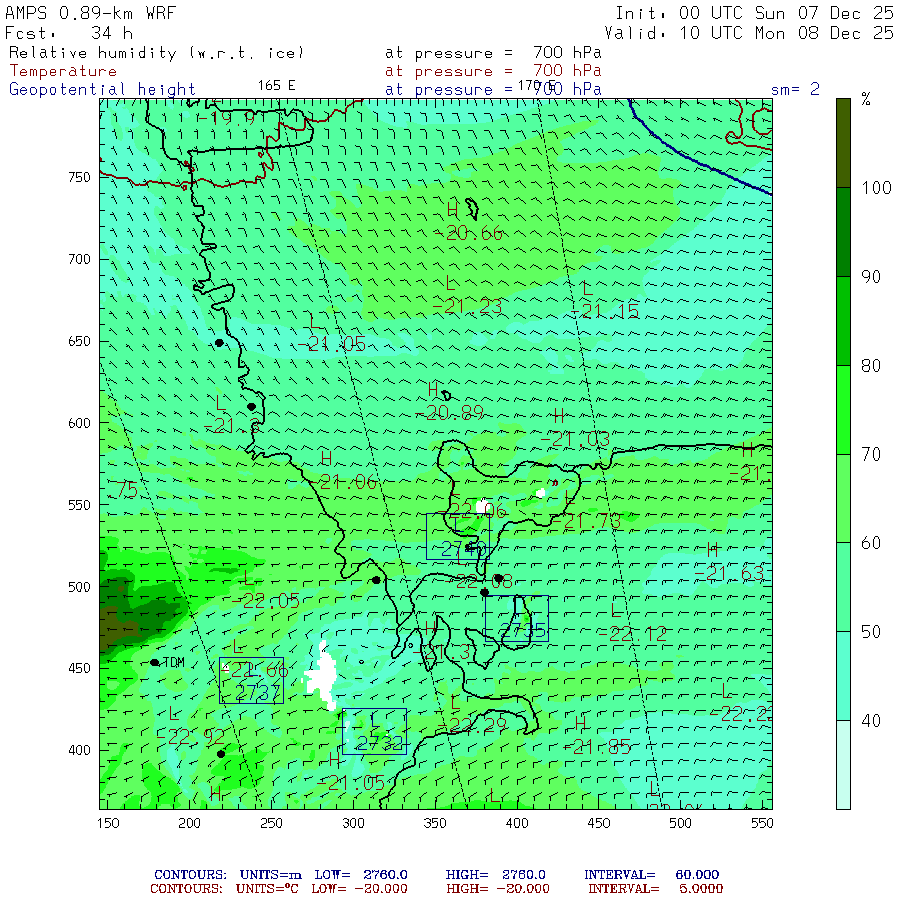Click the '-20.89' temperature high label

tap(450, 413)
